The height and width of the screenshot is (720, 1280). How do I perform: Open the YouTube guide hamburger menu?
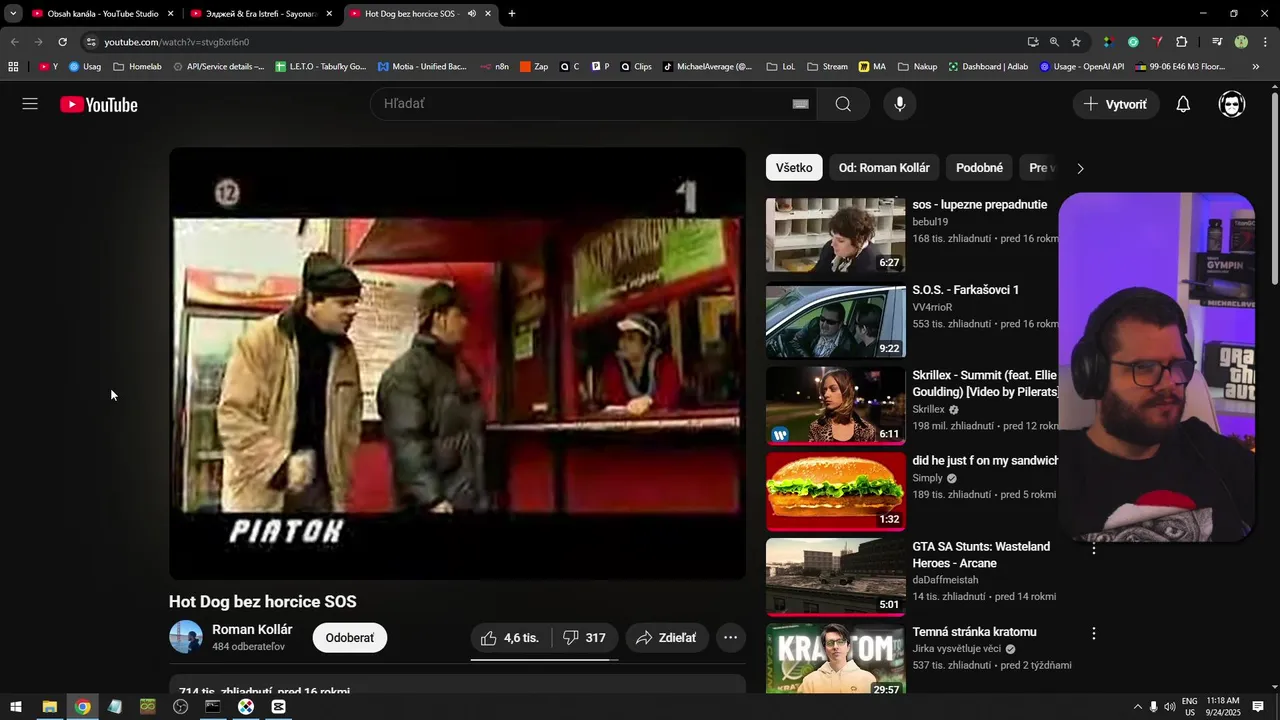pos(30,104)
